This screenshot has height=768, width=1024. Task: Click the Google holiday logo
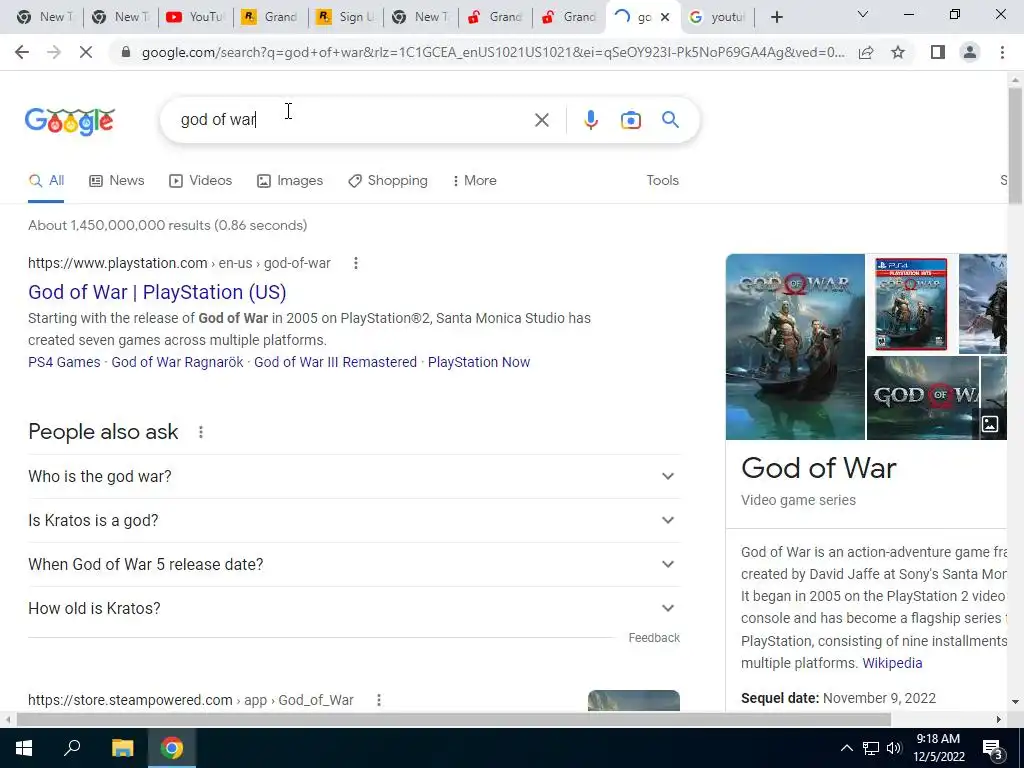(70, 121)
